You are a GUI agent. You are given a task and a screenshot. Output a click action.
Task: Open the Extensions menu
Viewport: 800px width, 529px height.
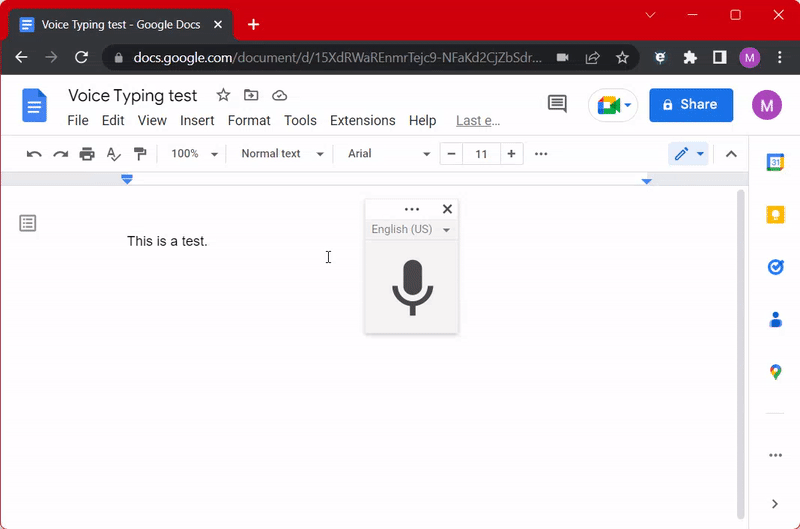point(362,120)
